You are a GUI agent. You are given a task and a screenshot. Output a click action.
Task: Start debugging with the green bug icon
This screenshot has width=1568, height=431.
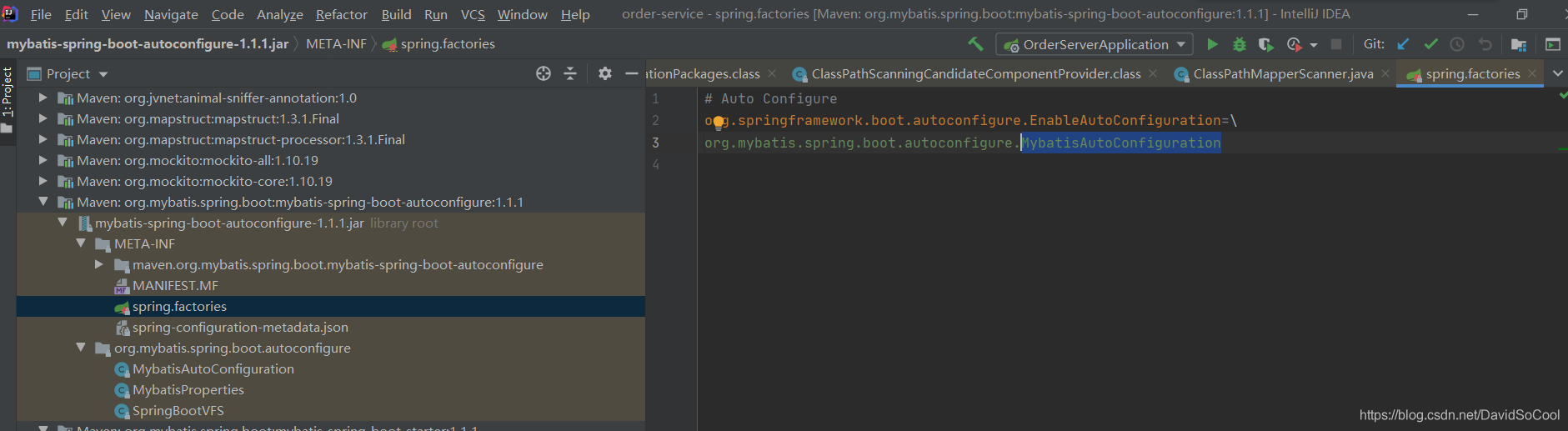(1240, 44)
